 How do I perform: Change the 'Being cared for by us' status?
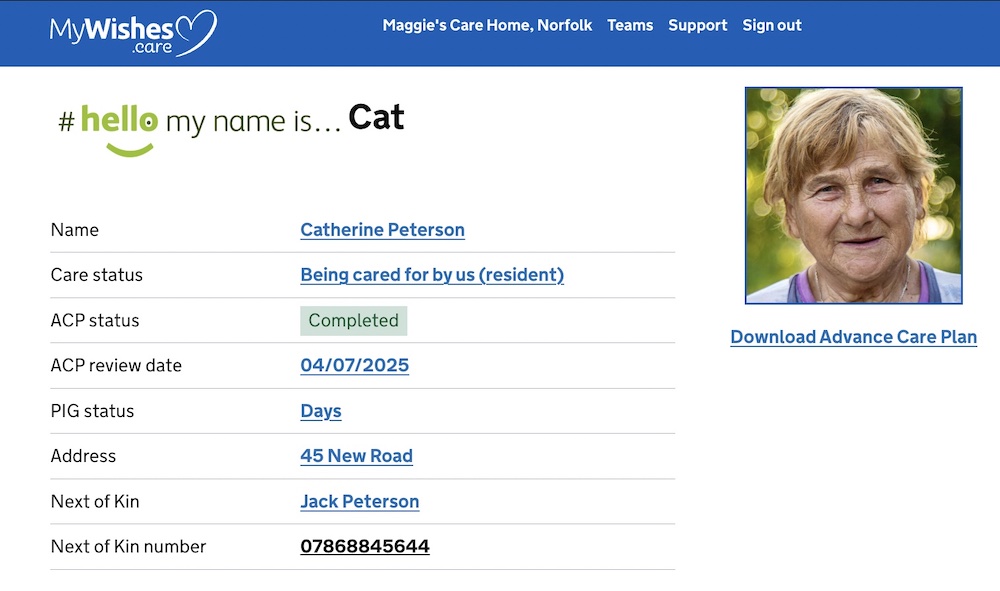click(432, 275)
